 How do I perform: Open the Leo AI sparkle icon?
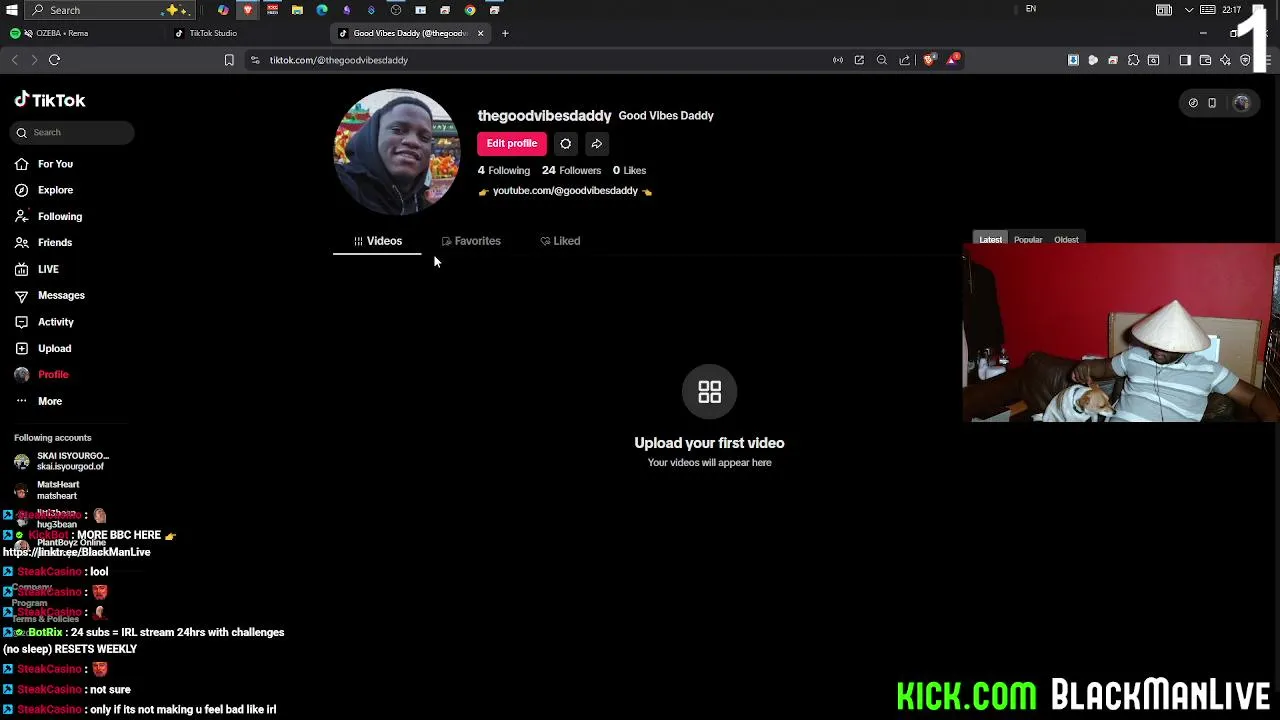(x=1225, y=60)
